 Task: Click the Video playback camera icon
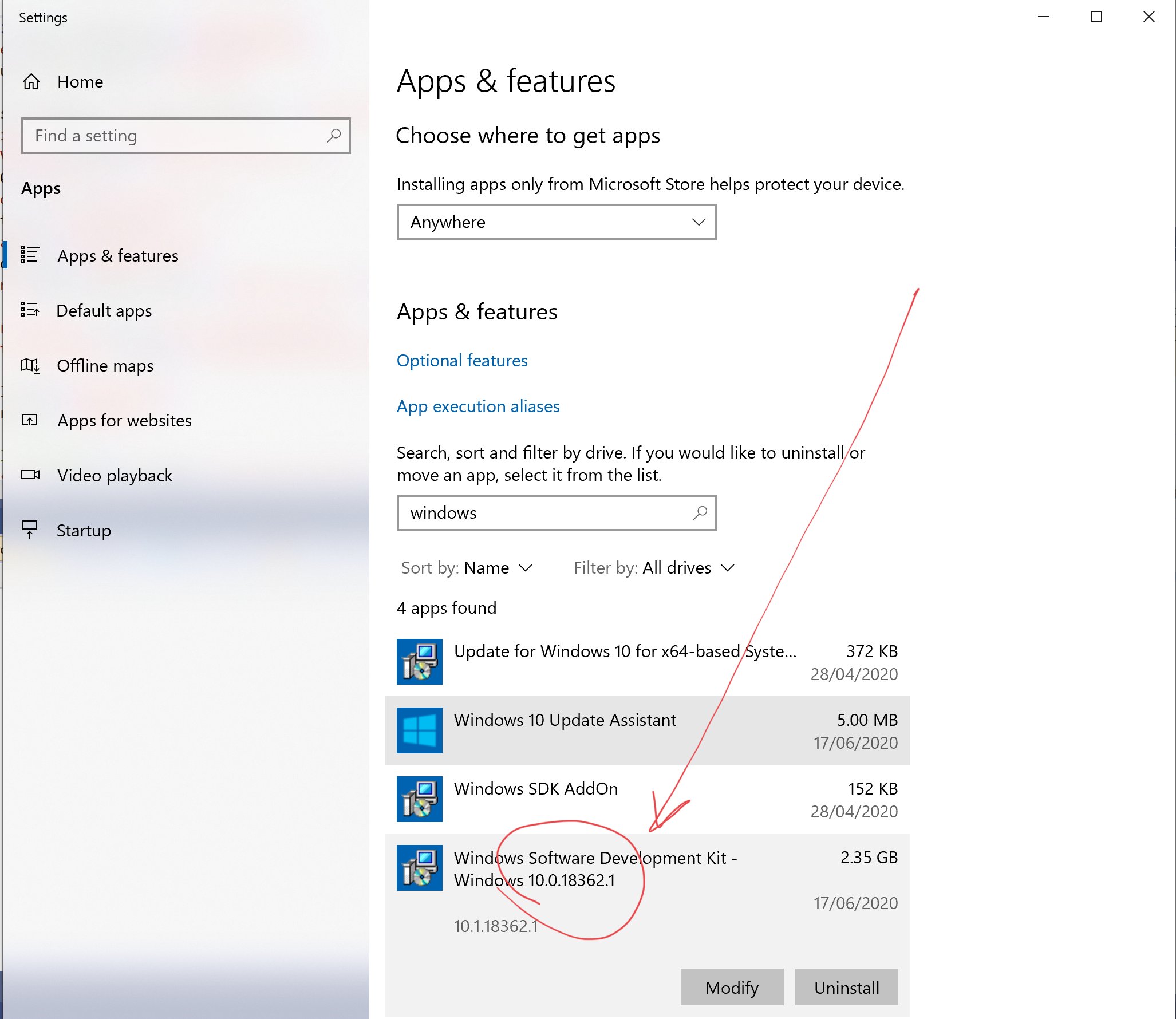pyautogui.click(x=30, y=475)
